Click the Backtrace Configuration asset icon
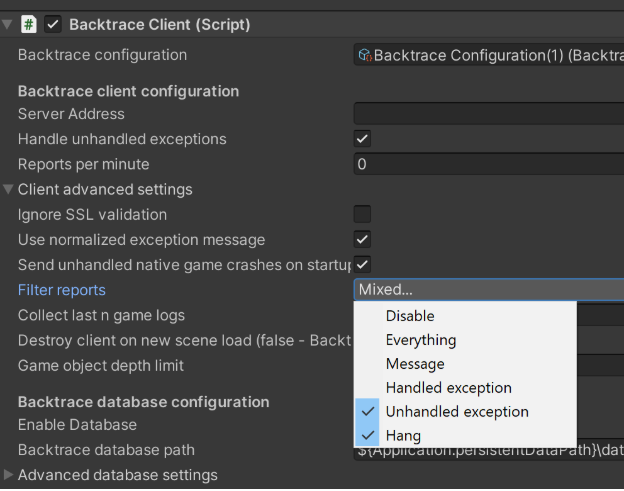This screenshot has width=624, height=491. coord(365,55)
